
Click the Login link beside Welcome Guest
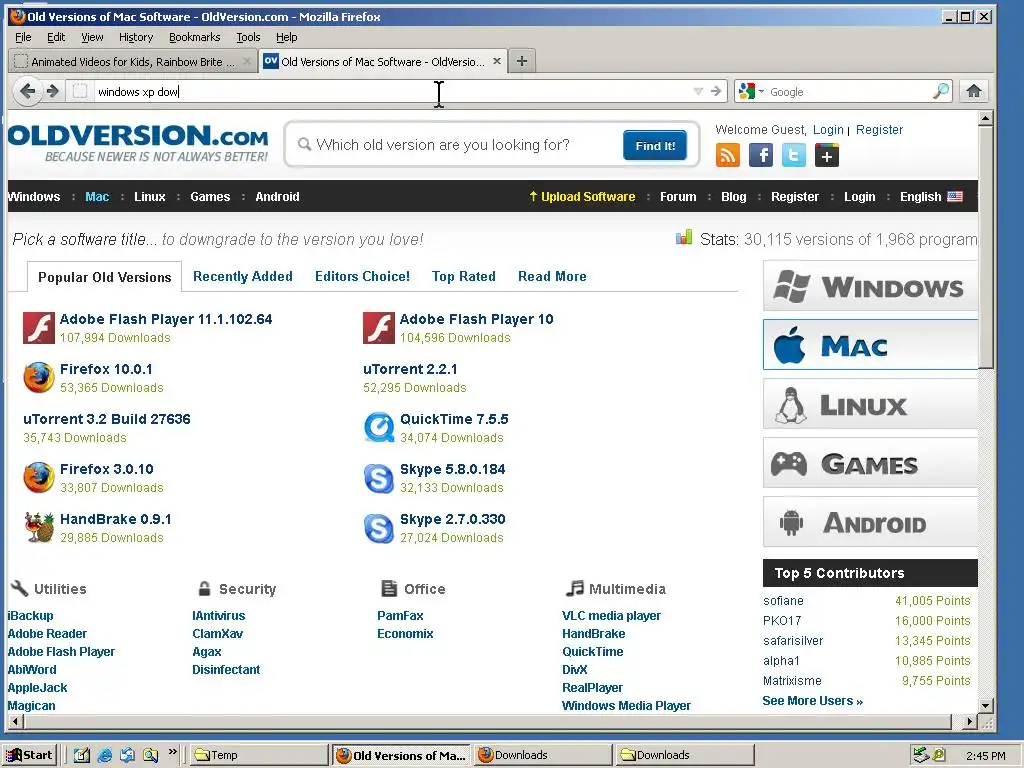pyautogui.click(x=828, y=129)
